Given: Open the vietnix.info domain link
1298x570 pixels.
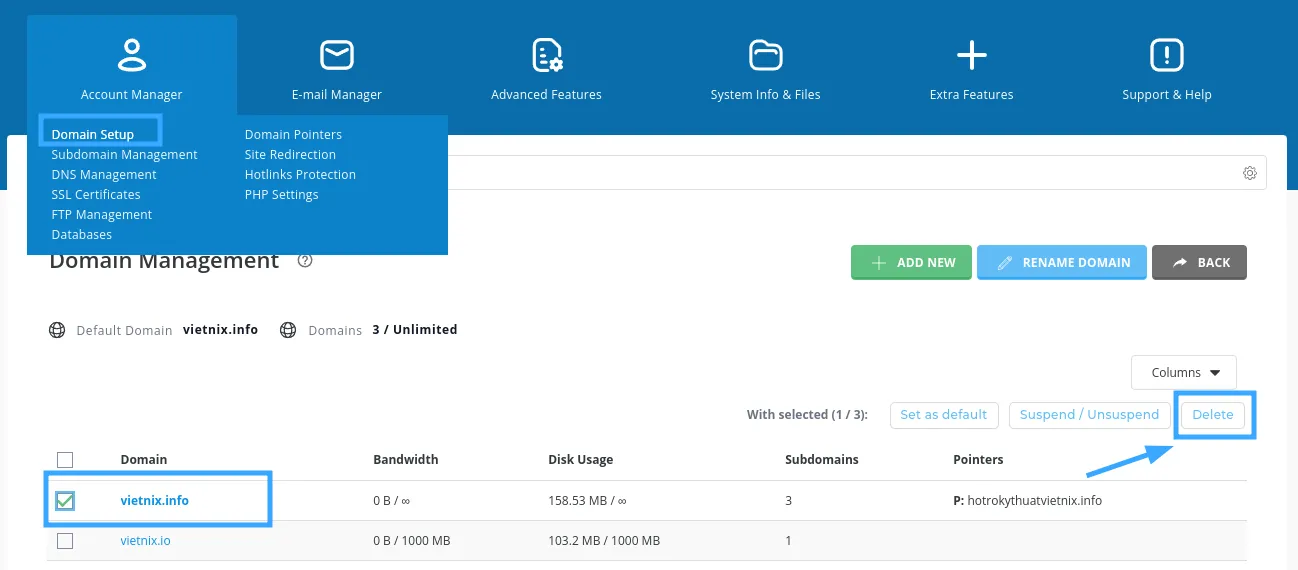Looking at the screenshot, I should 155,500.
